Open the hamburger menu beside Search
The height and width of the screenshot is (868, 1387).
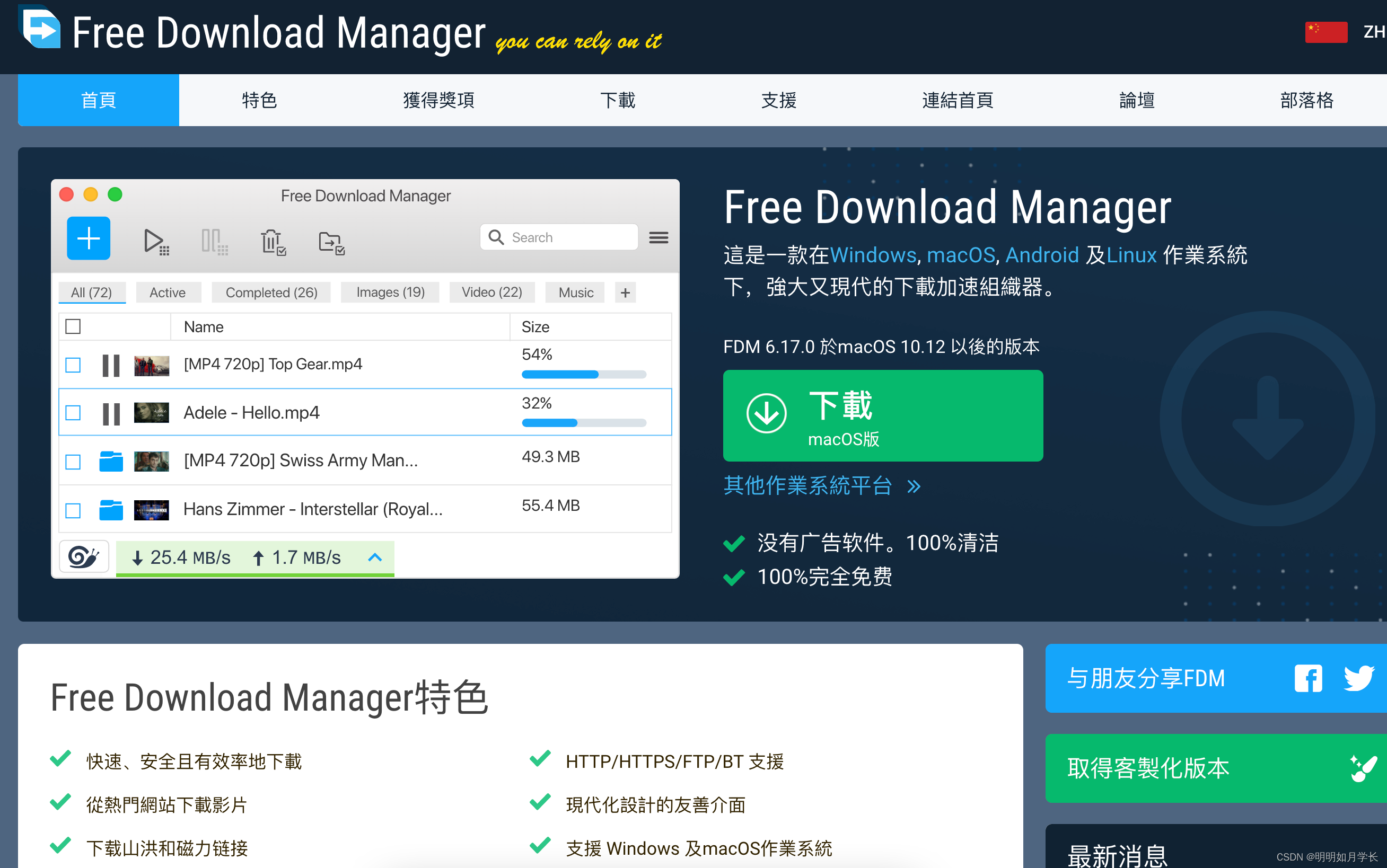pyautogui.click(x=658, y=237)
